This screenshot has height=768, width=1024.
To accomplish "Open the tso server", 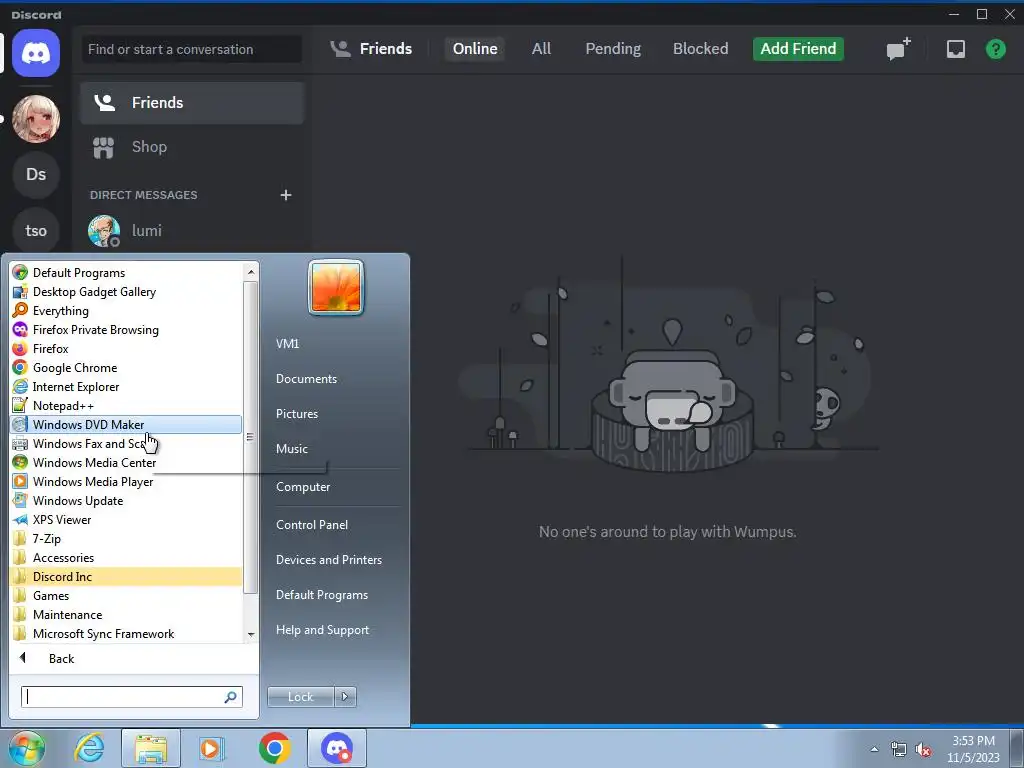I will coord(36,231).
